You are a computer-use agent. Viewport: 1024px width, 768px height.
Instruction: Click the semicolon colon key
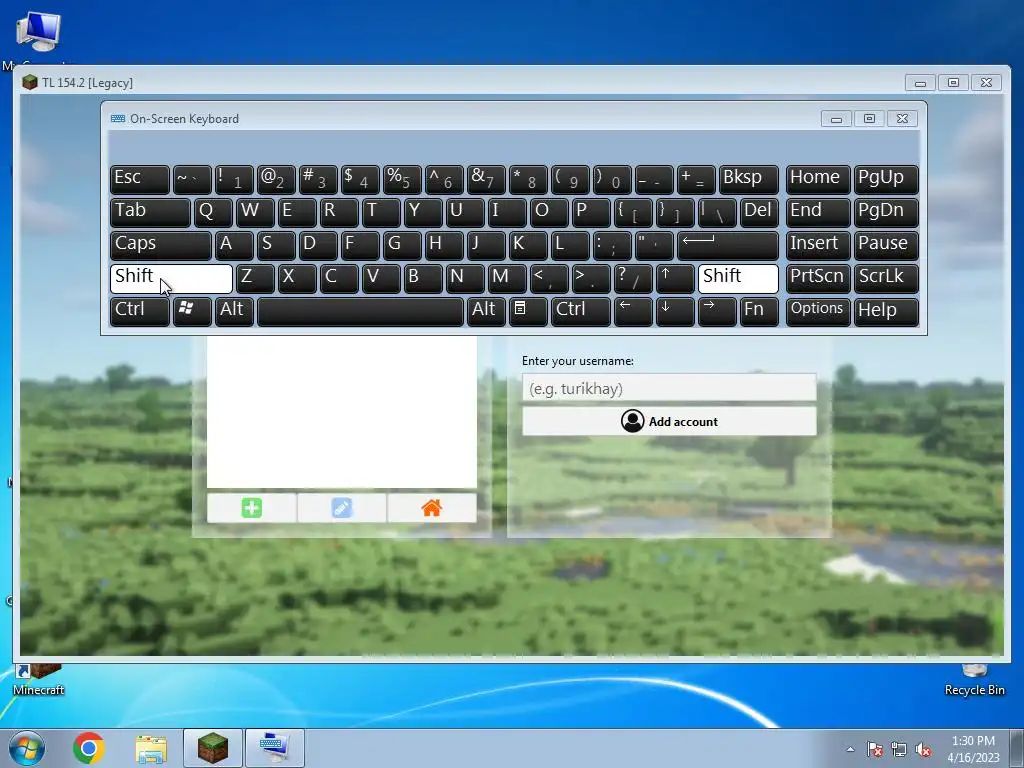click(x=612, y=246)
